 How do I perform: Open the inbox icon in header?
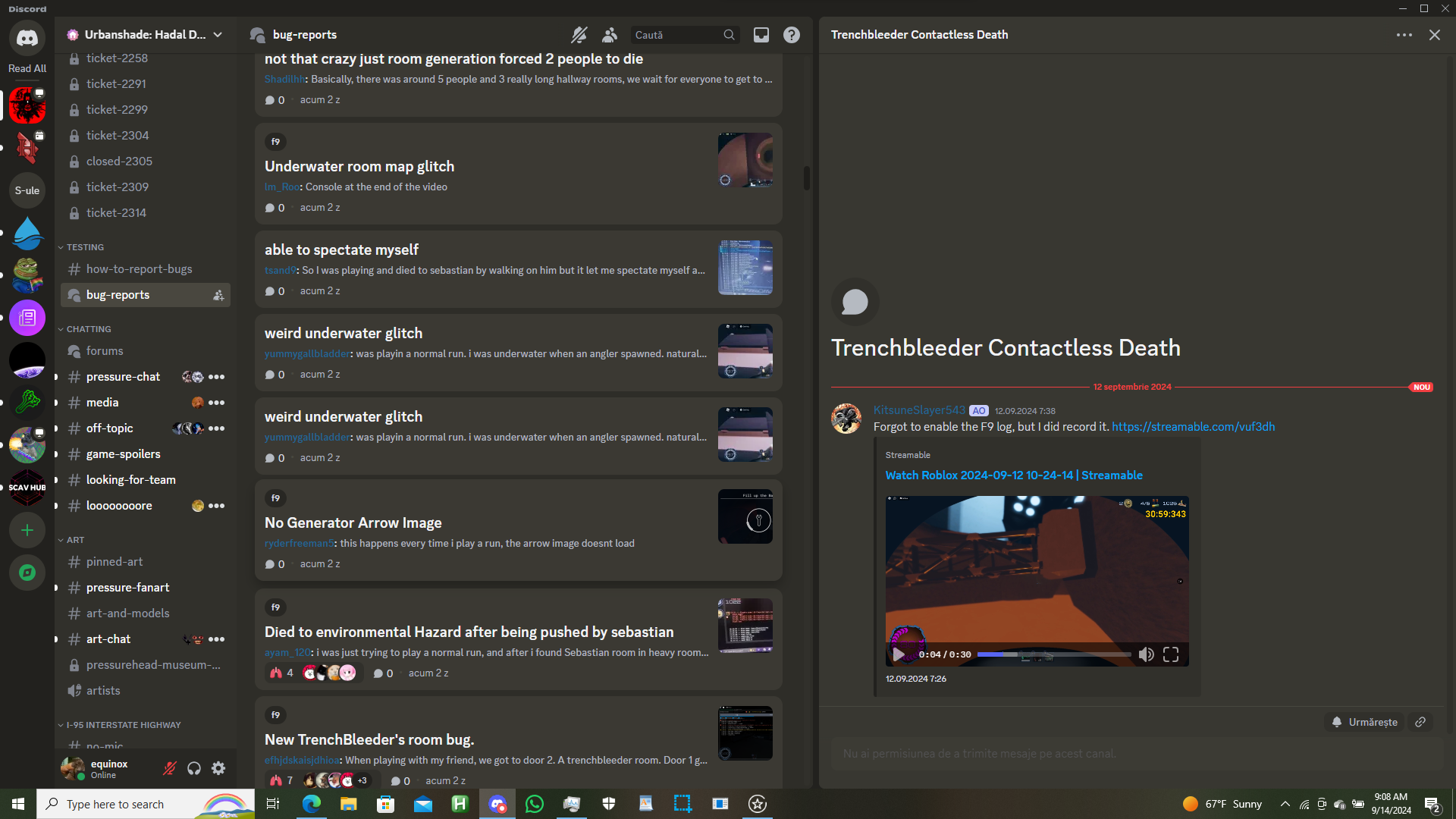761,35
